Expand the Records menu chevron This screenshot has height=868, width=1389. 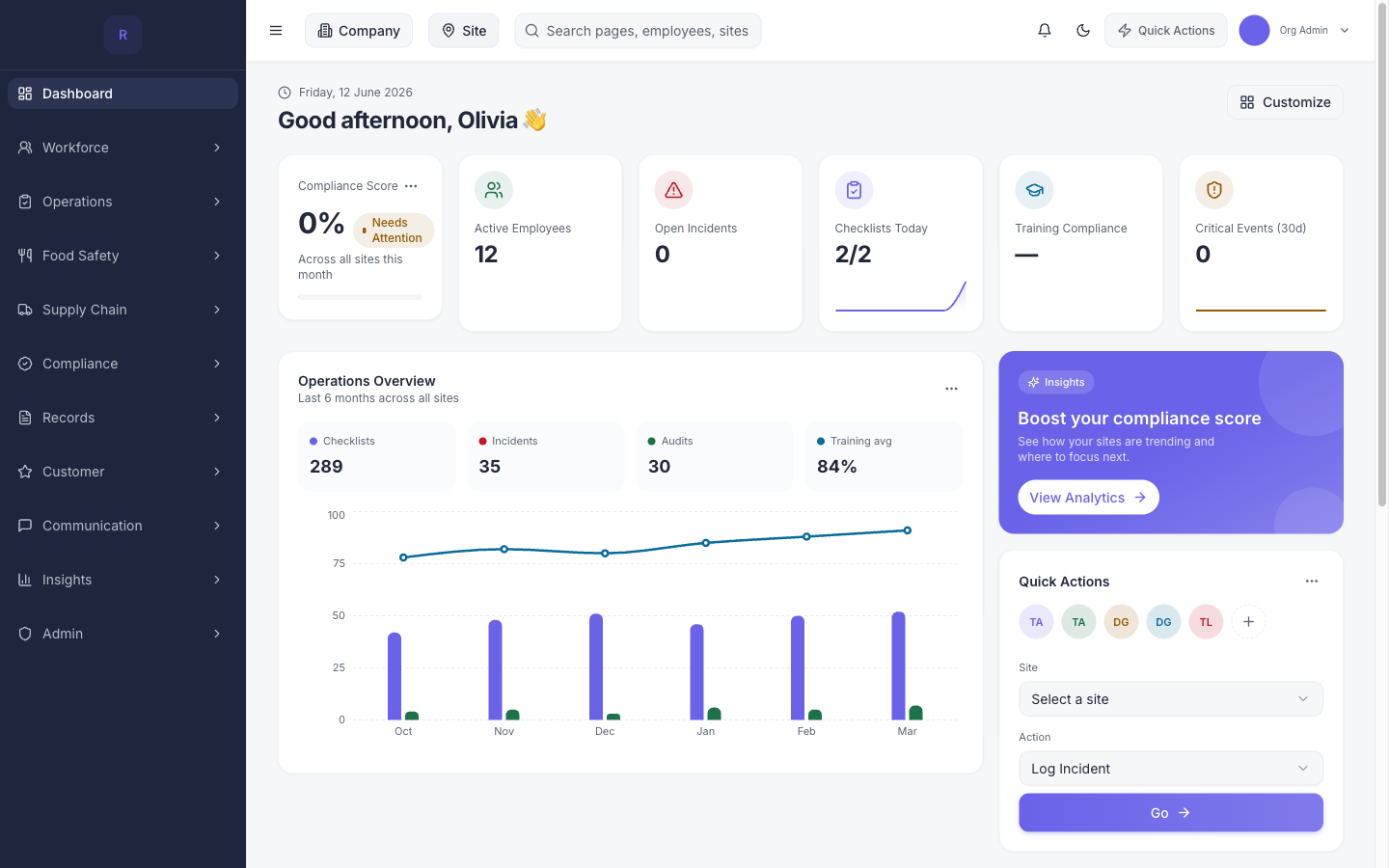click(x=217, y=418)
